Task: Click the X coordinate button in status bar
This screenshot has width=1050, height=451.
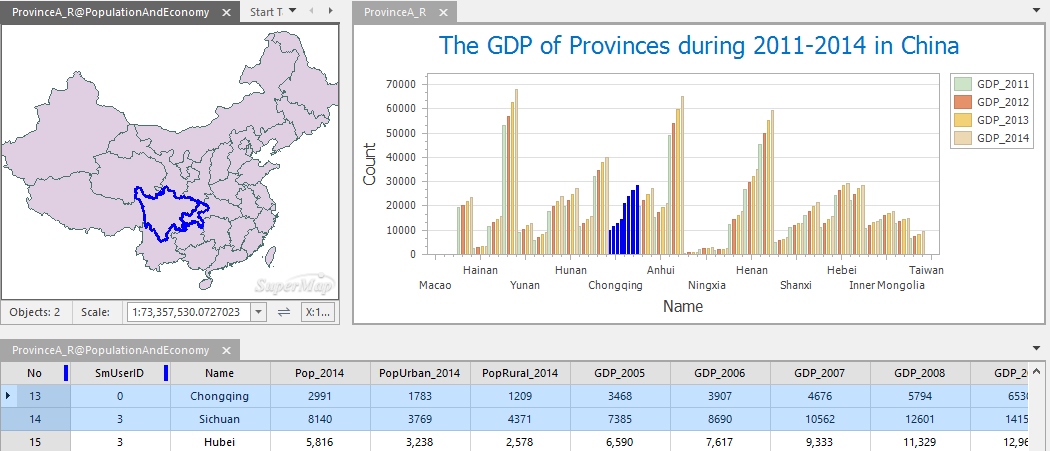Action: [x=317, y=312]
